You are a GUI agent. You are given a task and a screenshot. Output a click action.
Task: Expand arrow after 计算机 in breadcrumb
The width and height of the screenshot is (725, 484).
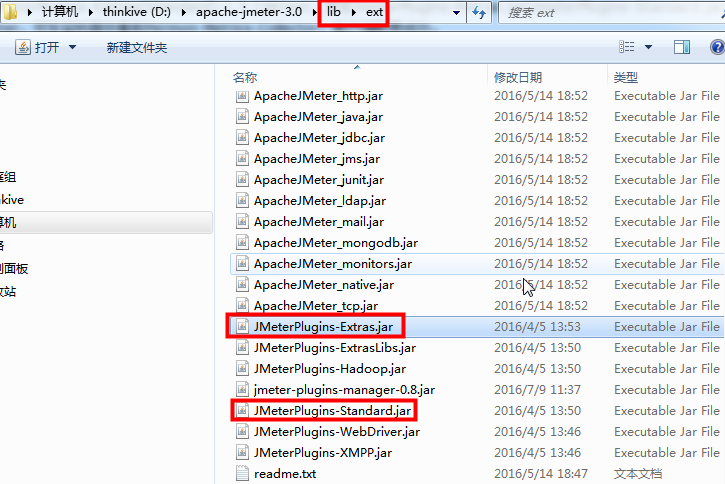tap(91, 12)
